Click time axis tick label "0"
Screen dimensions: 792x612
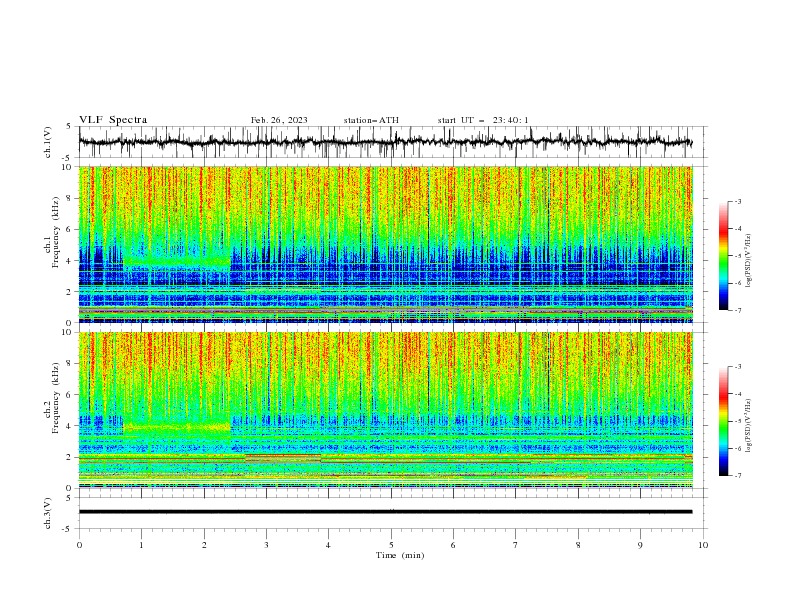point(79,545)
